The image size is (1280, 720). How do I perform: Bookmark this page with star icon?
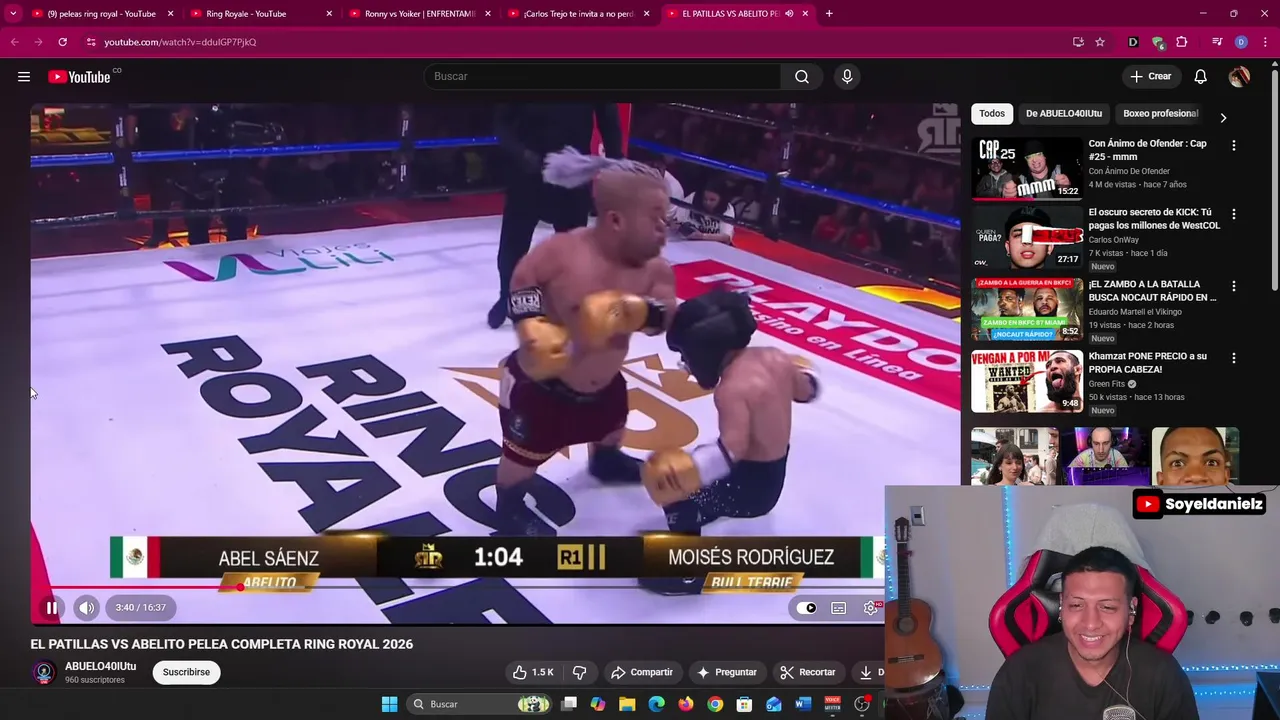click(1100, 42)
